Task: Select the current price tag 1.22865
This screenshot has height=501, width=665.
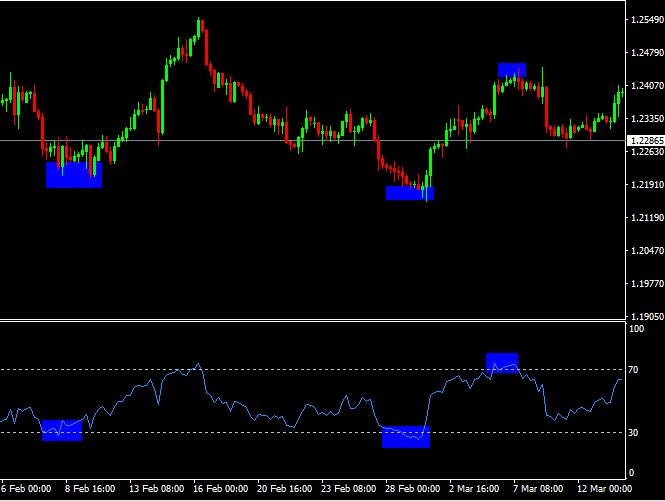Action: click(x=646, y=141)
